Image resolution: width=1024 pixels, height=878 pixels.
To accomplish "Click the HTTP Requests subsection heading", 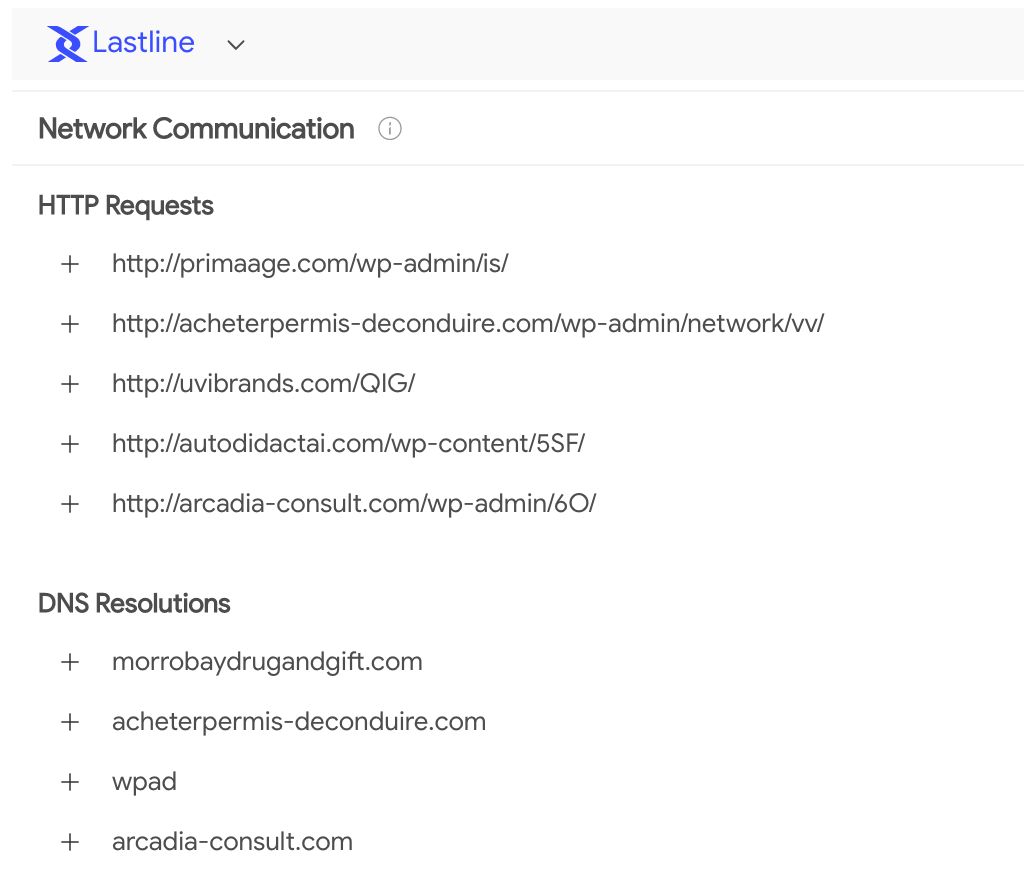I will click(125, 206).
